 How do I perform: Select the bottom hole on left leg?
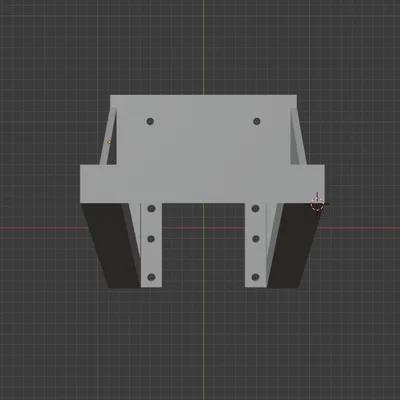(151, 277)
